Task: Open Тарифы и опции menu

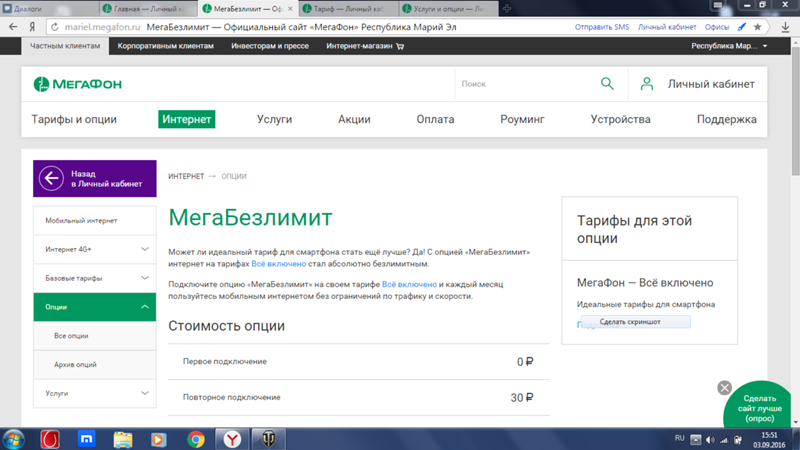Action: click(x=74, y=119)
